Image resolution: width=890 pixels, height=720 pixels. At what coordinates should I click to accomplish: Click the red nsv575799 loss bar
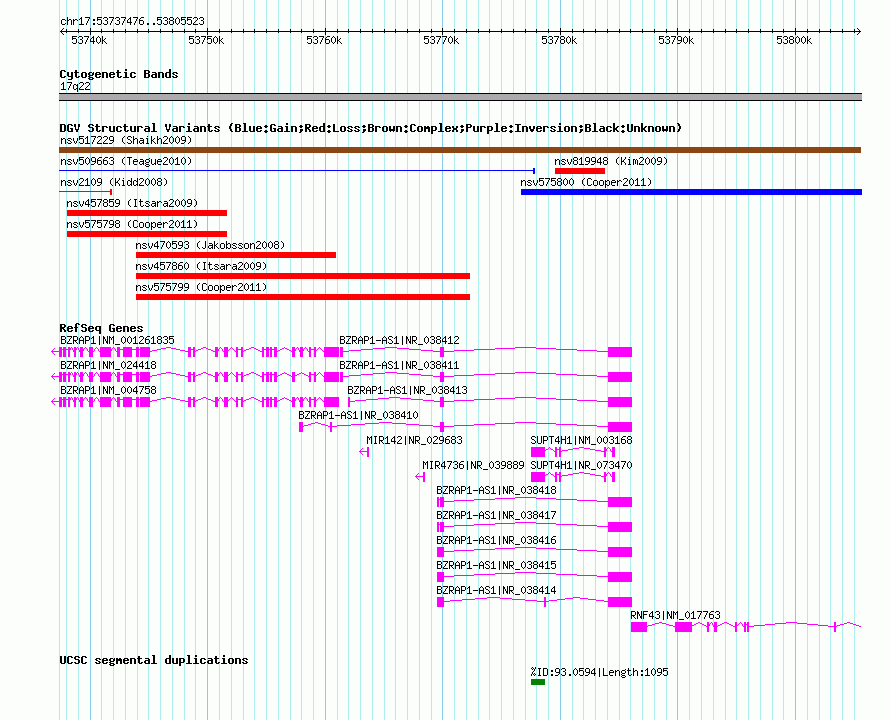click(303, 297)
